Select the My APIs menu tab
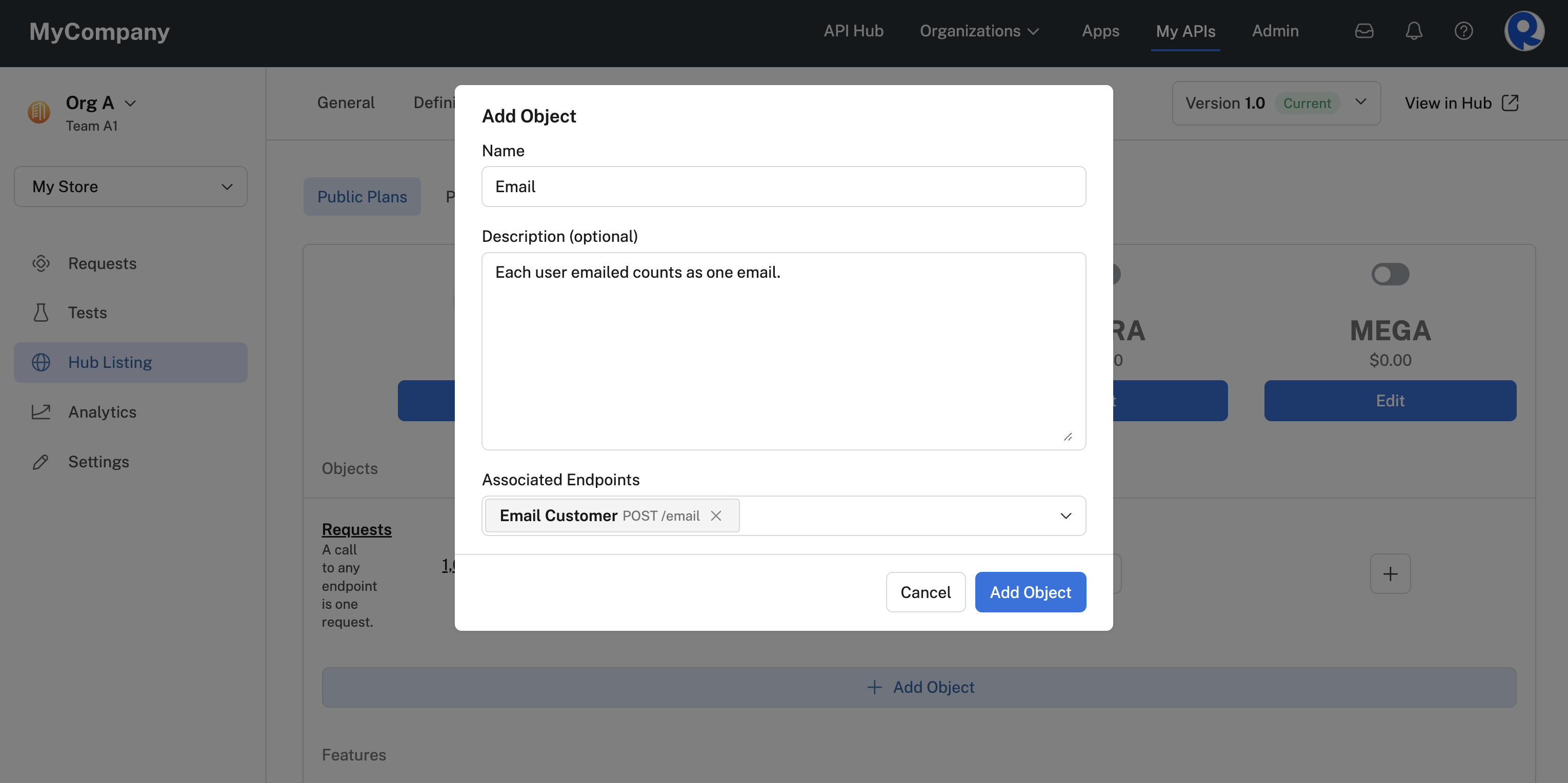This screenshot has width=1568, height=783. tap(1185, 30)
